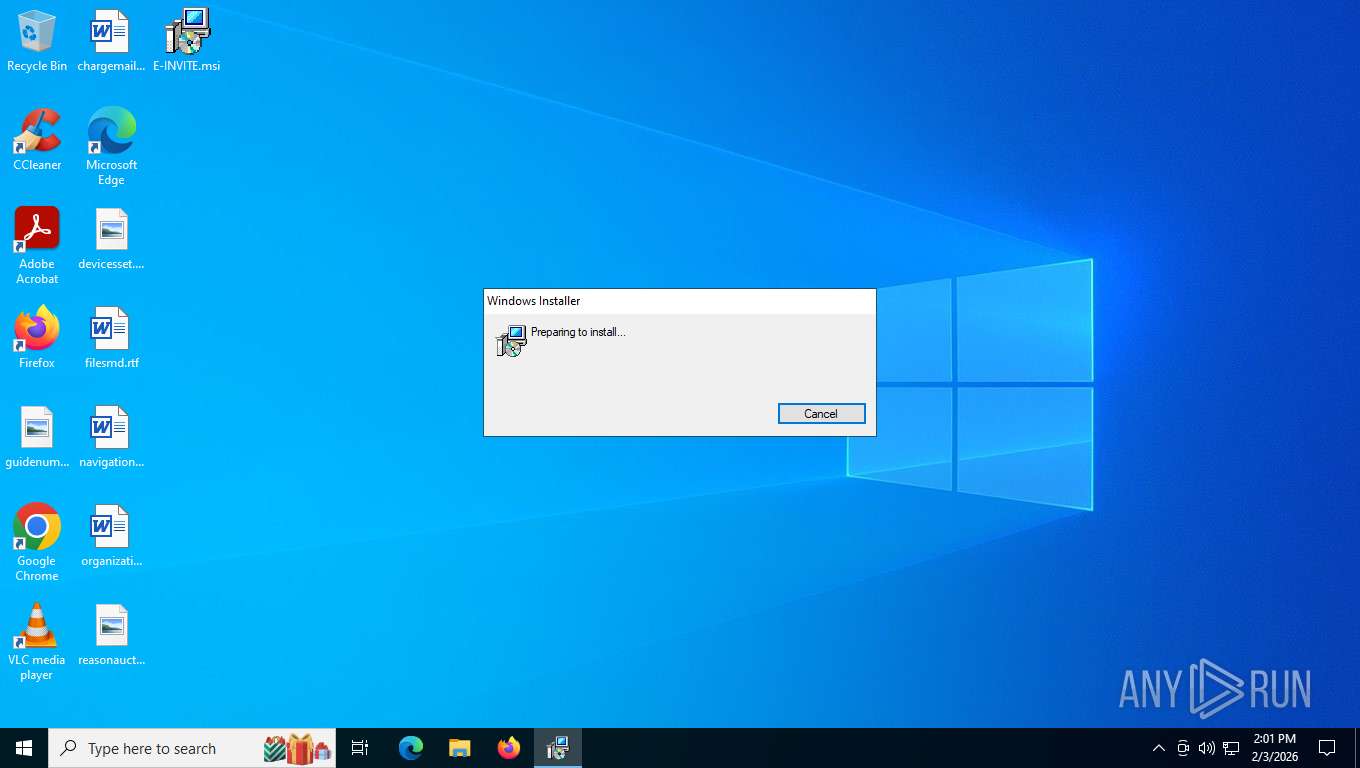Open the volume control in tray
1360x768 pixels.
coord(1207,748)
